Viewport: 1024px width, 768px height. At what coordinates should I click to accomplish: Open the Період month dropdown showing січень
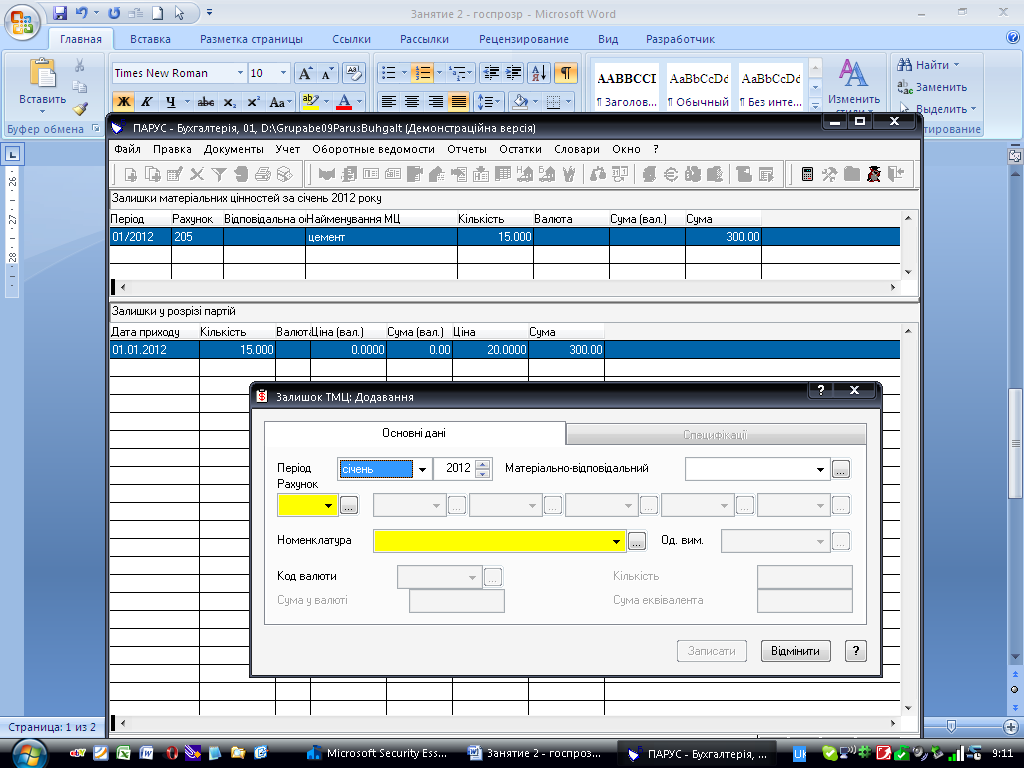tap(423, 469)
